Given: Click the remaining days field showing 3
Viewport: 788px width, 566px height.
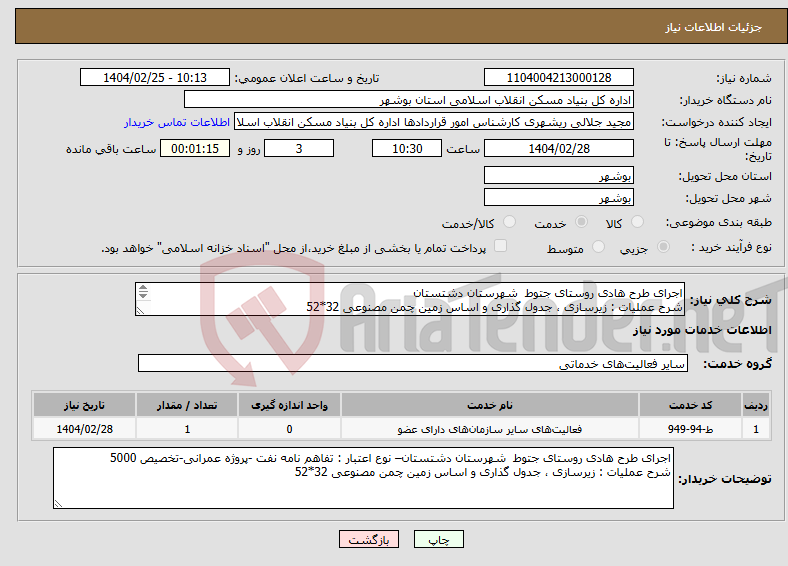Looking at the screenshot, I should (x=299, y=148).
